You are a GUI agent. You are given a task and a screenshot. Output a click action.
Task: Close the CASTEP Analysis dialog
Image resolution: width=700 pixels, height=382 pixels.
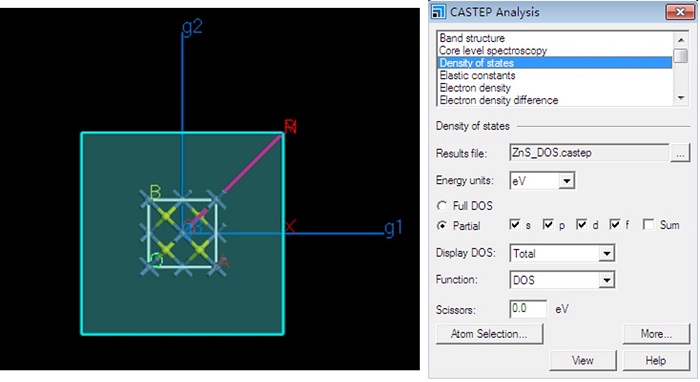pyautogui.click(x=679, y=12)
